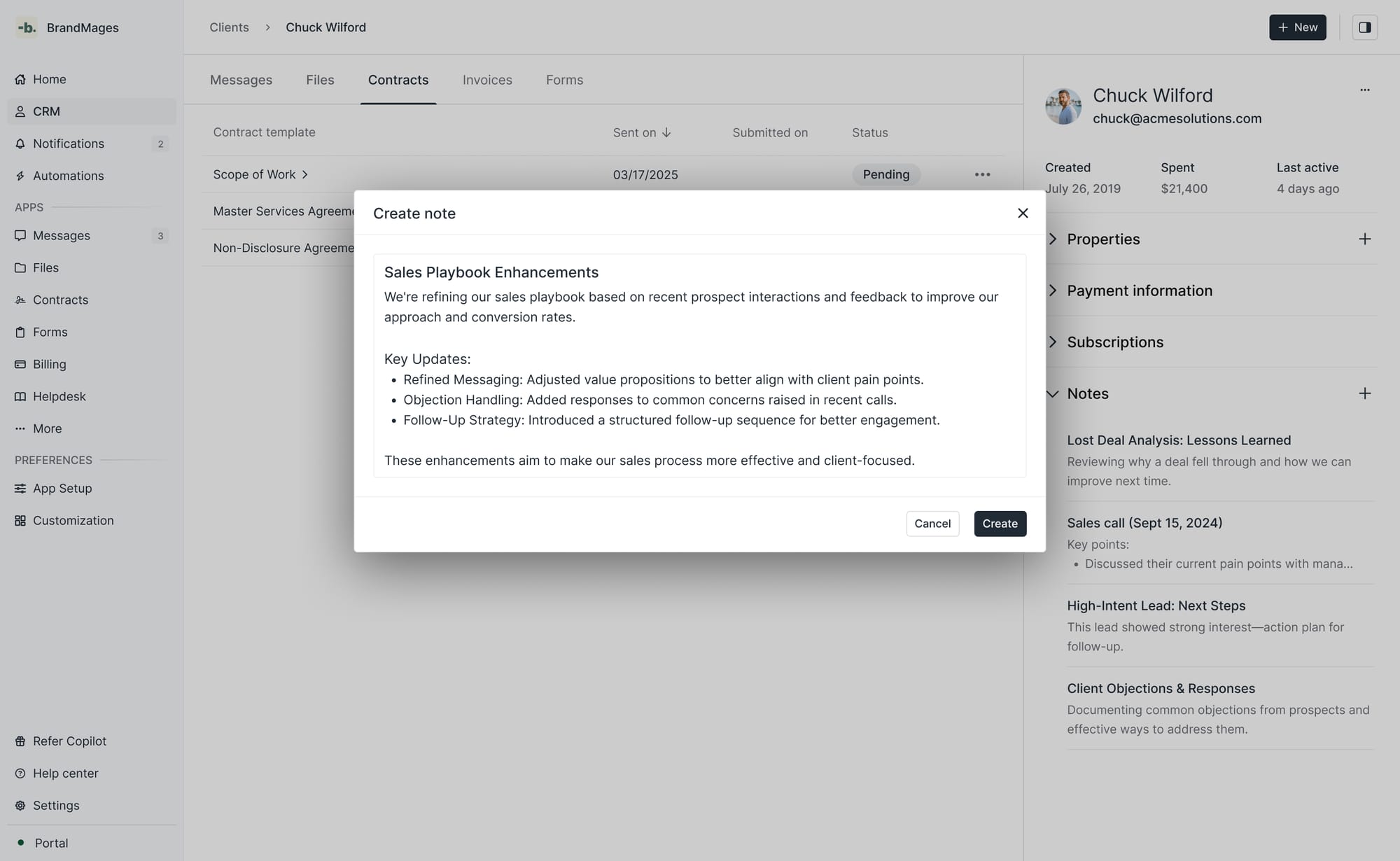Click the Customization grid icon
Viewport: 1400px width, 861px height.
20,521
